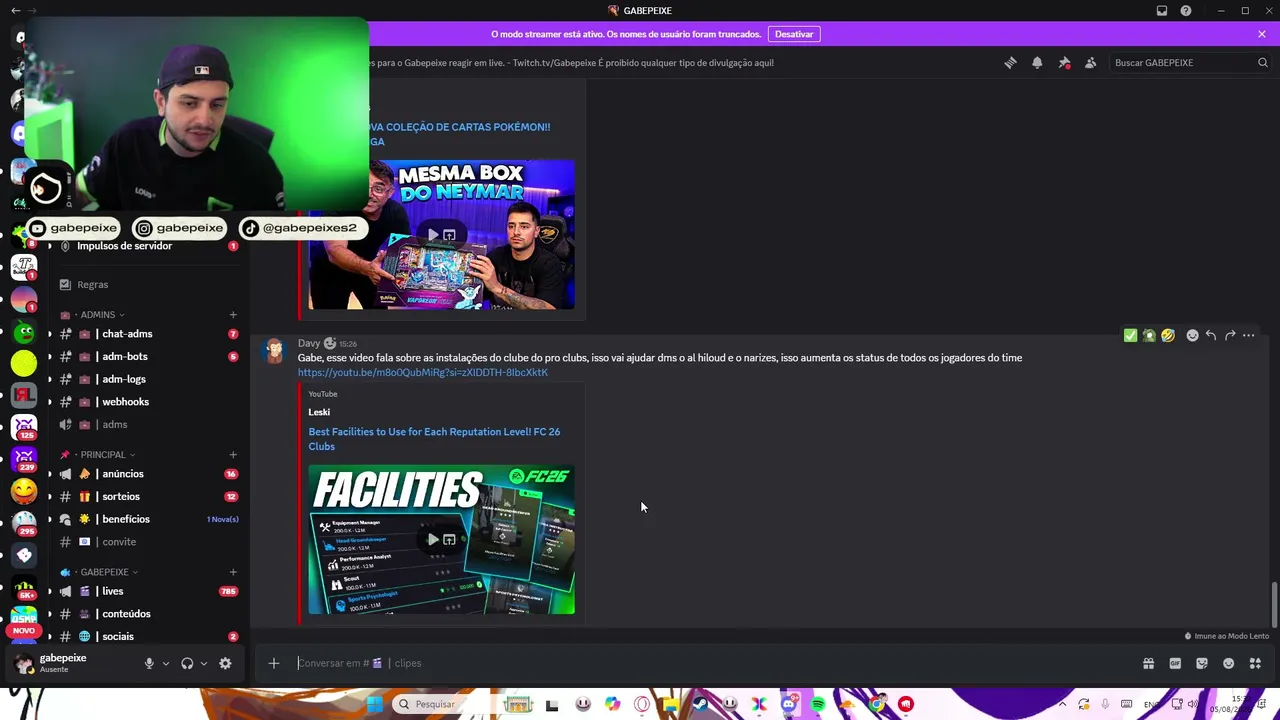Create channel in ADMINS category
The image size is (1280, 720).
pos(233,315)
